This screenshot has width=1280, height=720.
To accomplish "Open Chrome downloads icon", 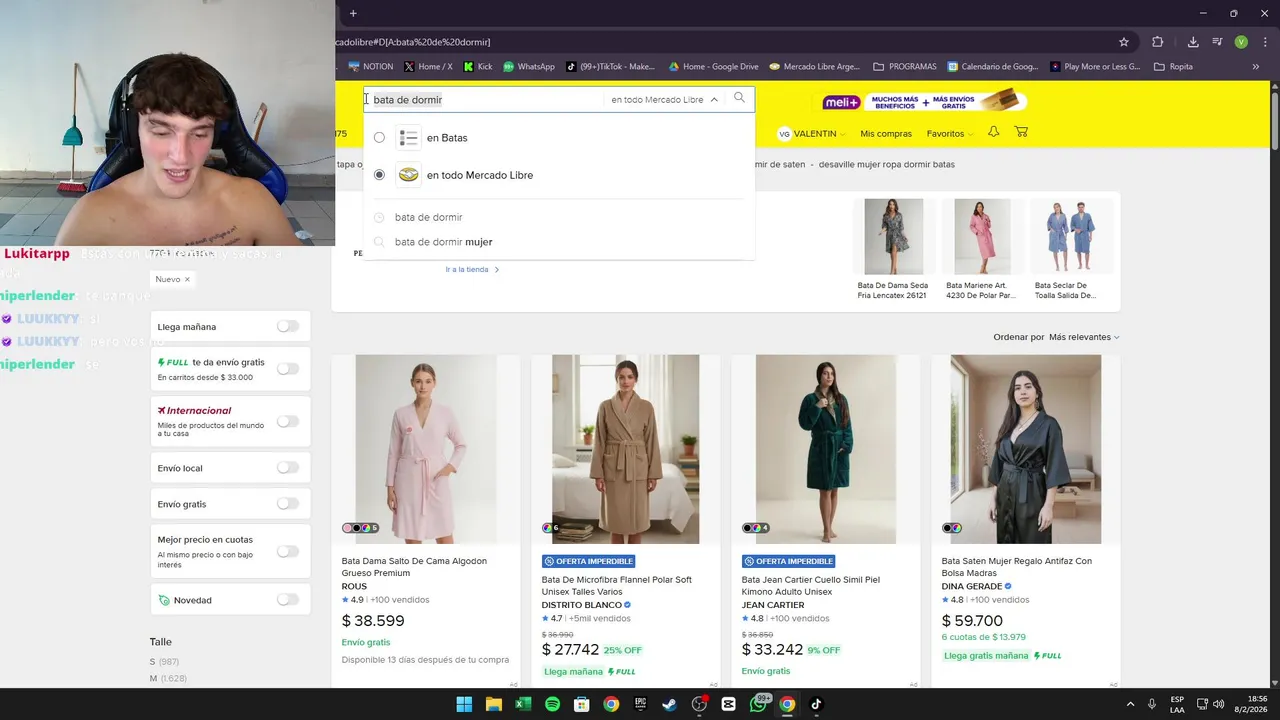I will click(1193, 42).
